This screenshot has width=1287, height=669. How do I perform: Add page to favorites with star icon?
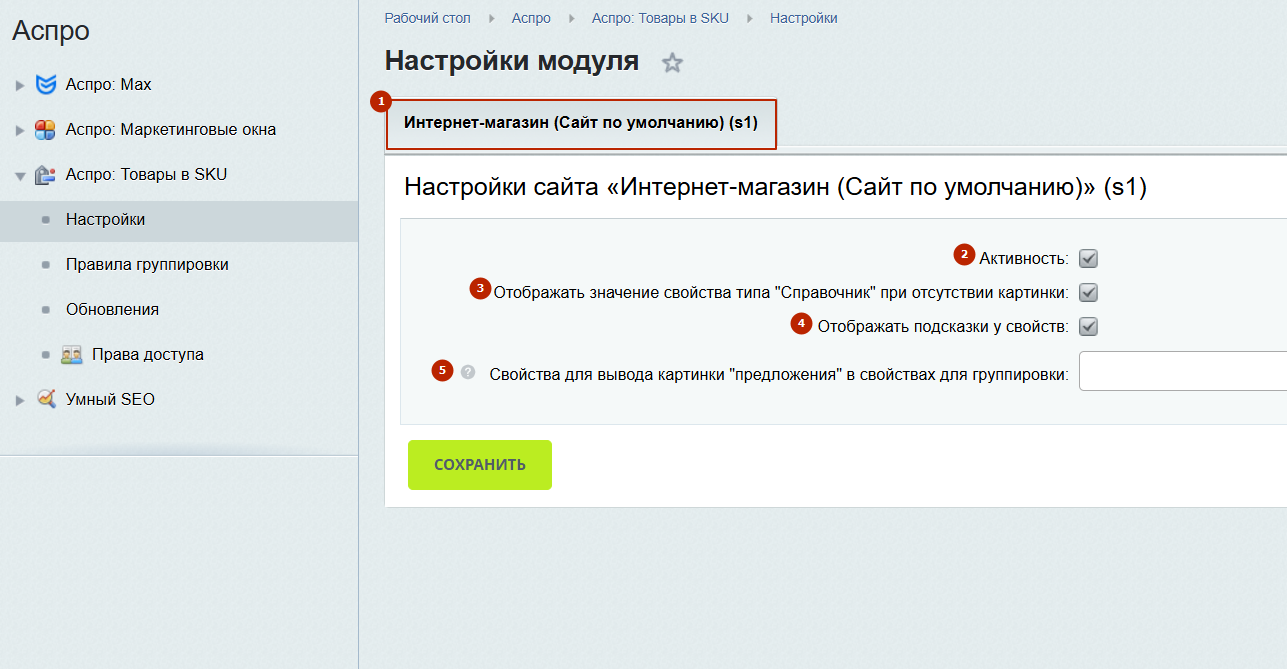[x=672, y=64]
